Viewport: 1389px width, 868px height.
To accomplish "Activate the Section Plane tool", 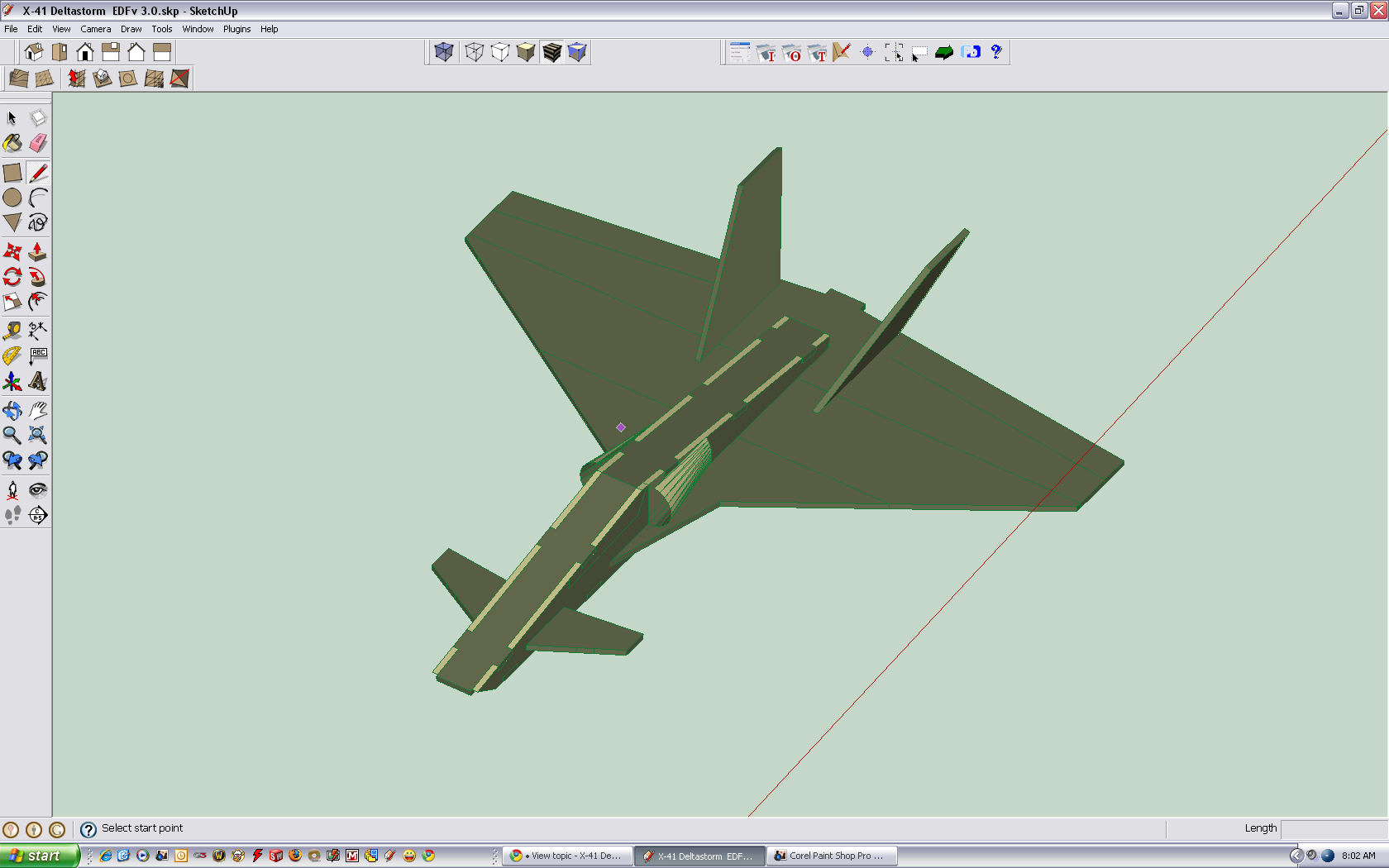I will point(38,515).
